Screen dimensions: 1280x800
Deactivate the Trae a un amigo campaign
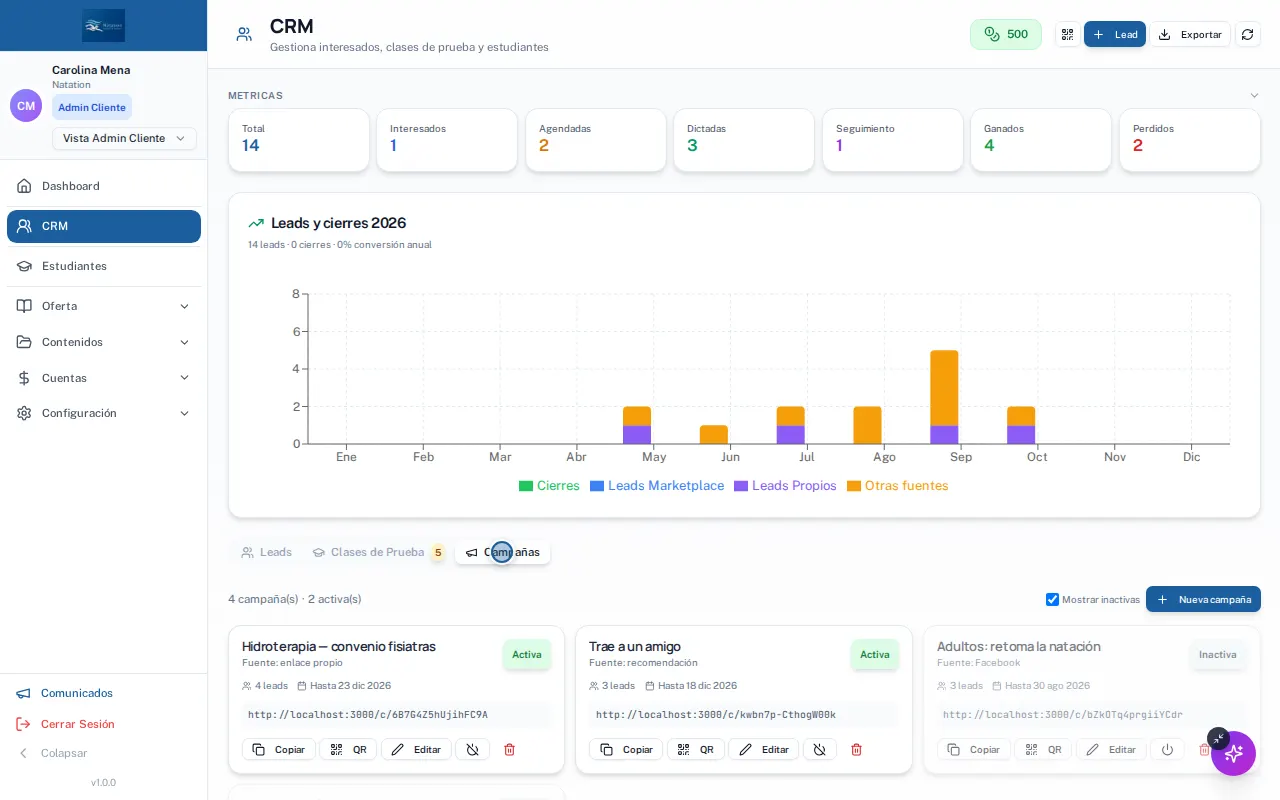[x=820, y=749]
